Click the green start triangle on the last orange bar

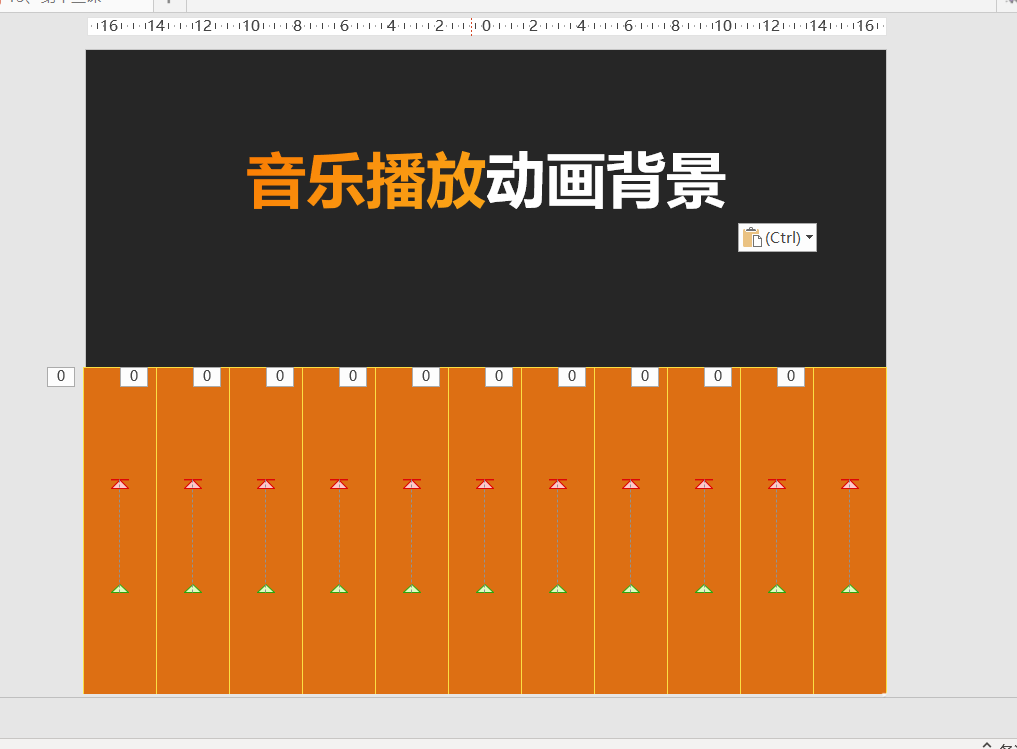[x=849, y=589]
